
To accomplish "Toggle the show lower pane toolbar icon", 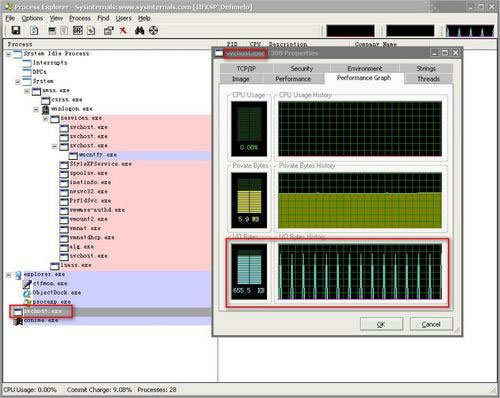I will click(78, 31).
